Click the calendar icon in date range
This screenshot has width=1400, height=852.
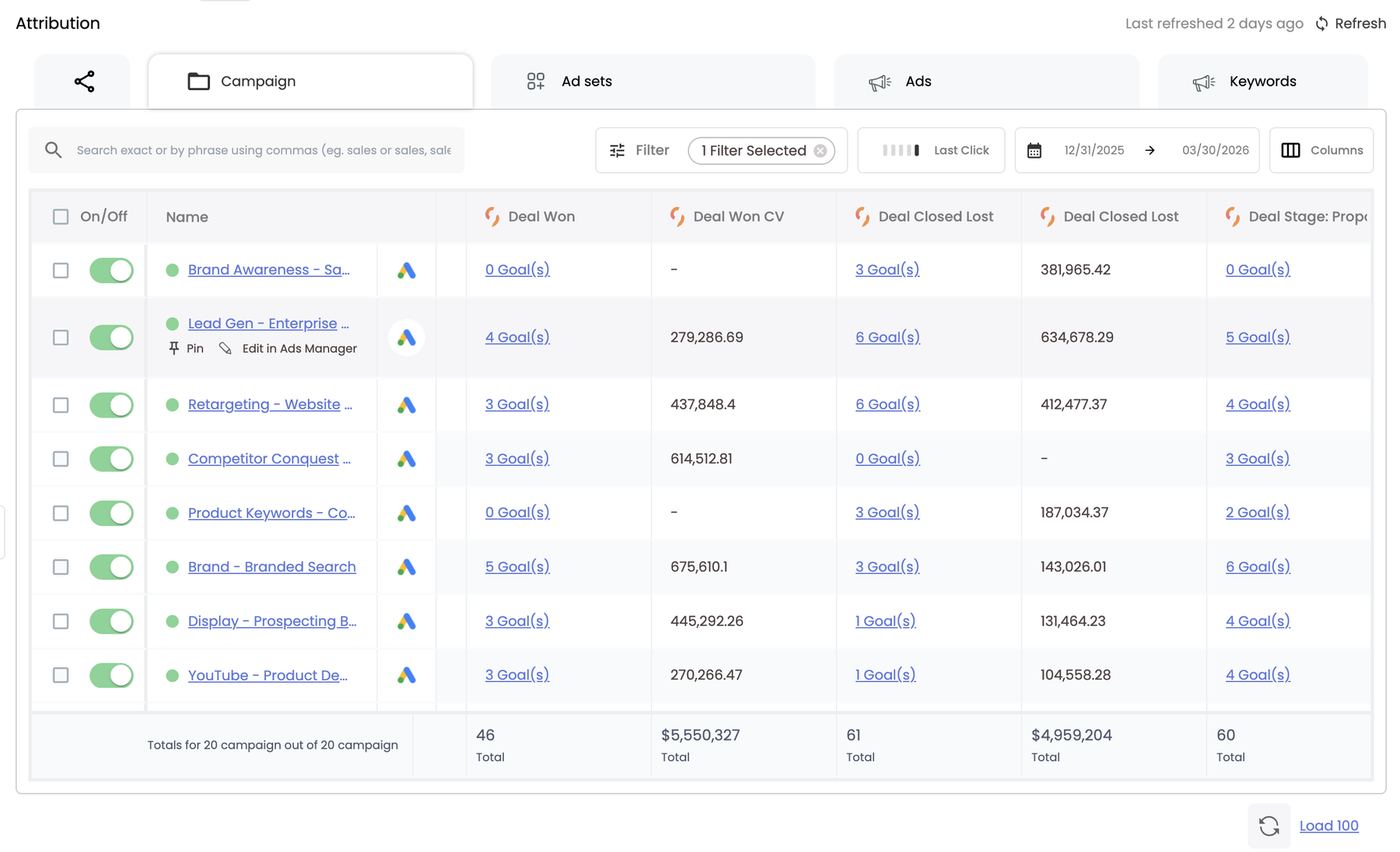click(x=1034, y=150)
